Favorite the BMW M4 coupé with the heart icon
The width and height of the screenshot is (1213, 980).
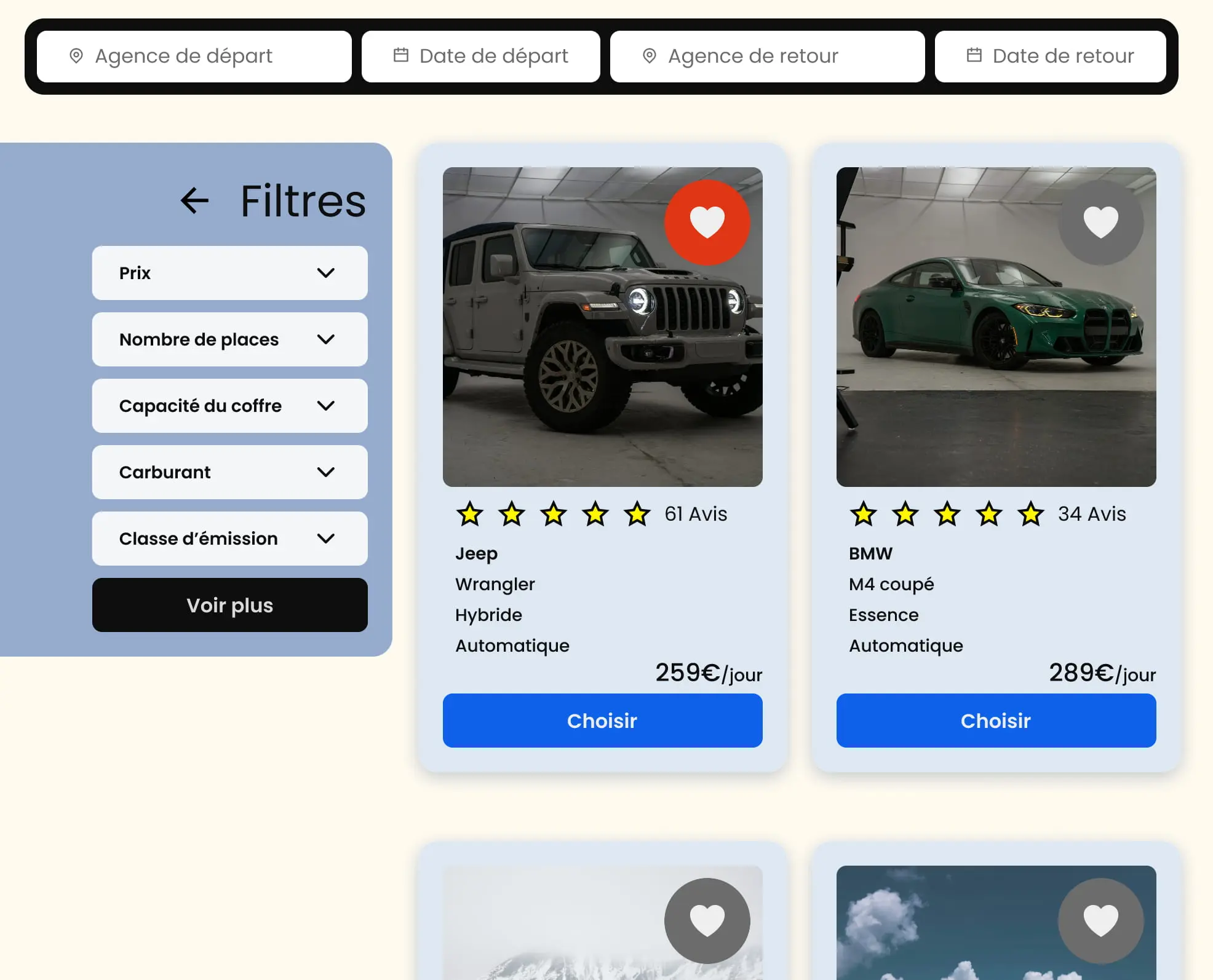(1100, 221)
